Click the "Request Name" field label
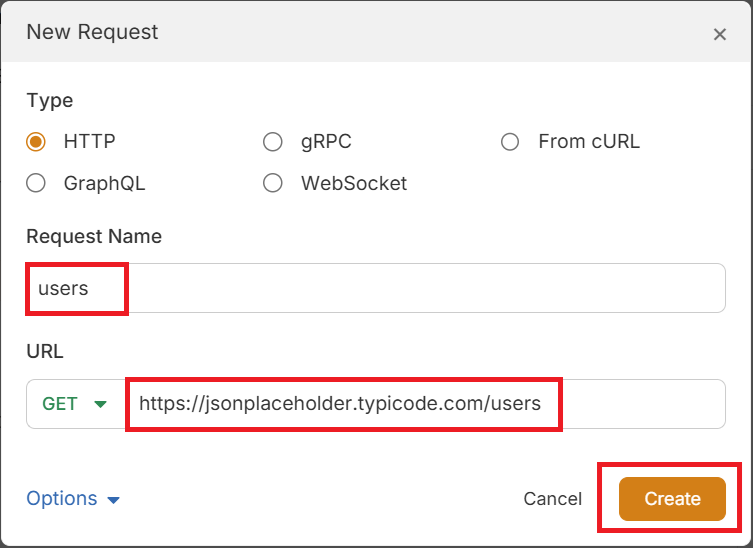 pyautogui.click(x=94, y=236)
